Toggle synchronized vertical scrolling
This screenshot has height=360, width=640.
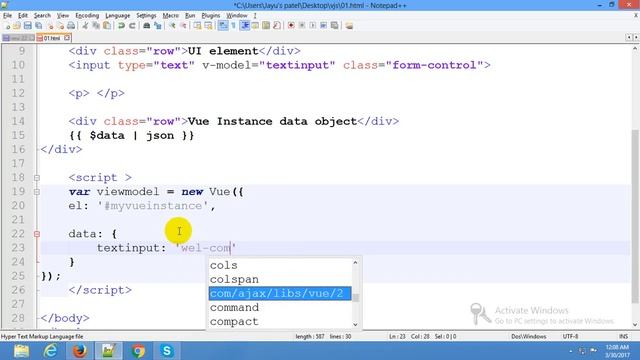pyautogui.click(x=197, y=26)
